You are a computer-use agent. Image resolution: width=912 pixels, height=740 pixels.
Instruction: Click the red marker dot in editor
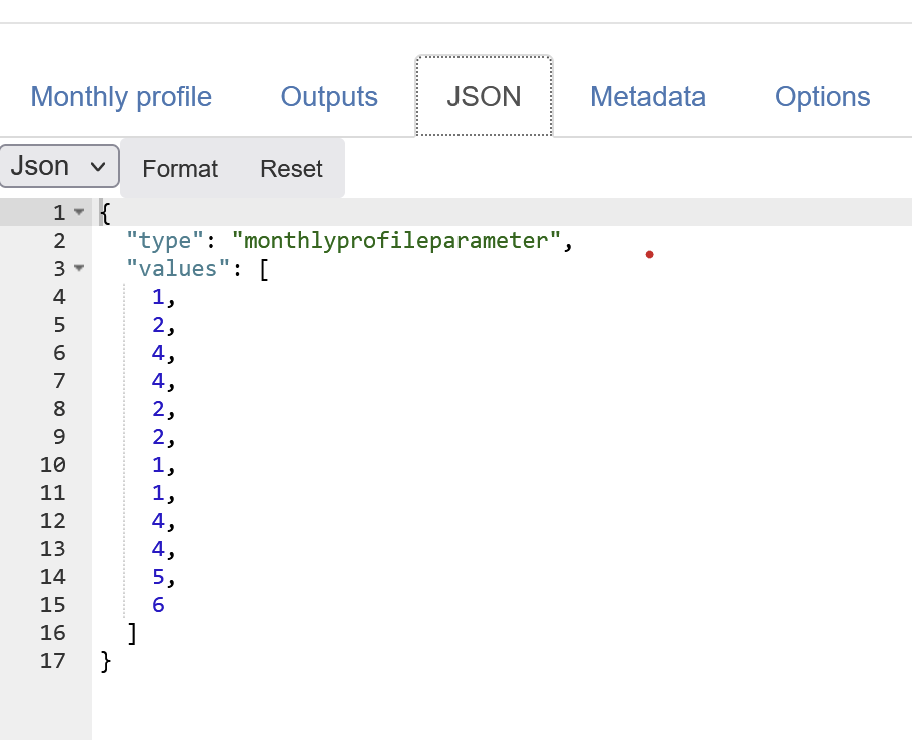click(x=649, y=255)
